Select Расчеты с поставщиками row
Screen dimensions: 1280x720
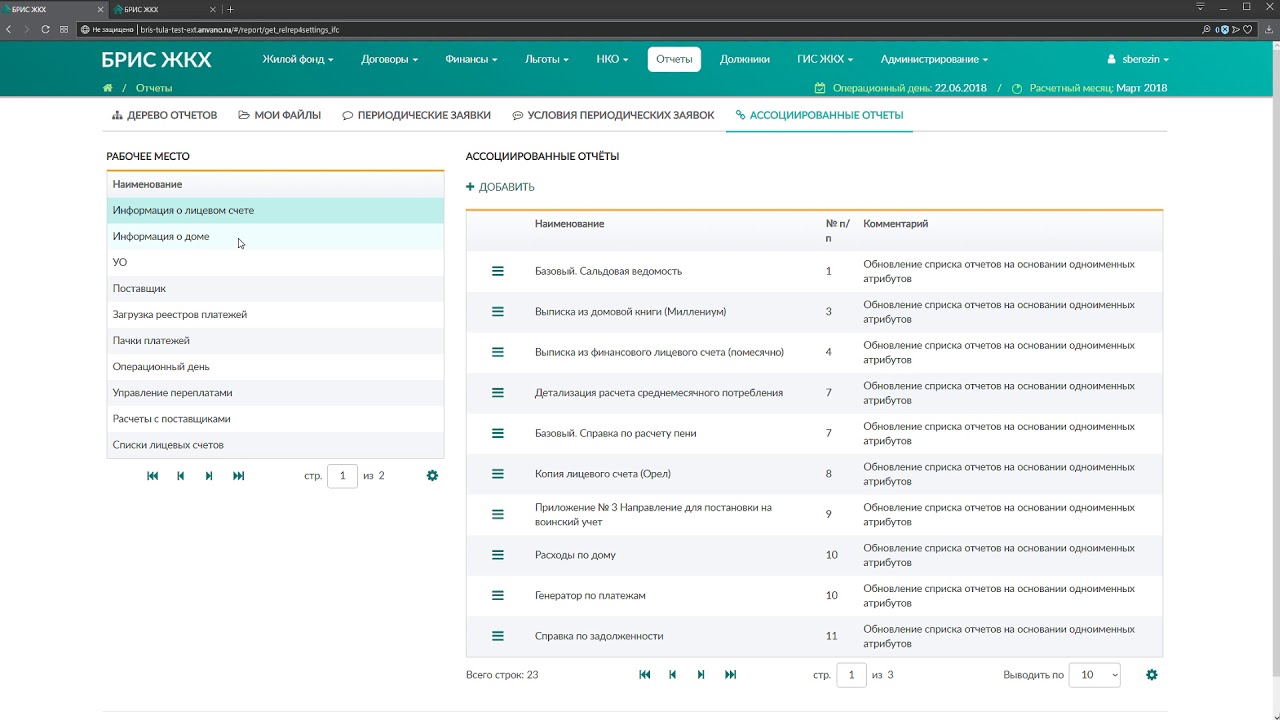pyautogui.click(x=275, y=419)
